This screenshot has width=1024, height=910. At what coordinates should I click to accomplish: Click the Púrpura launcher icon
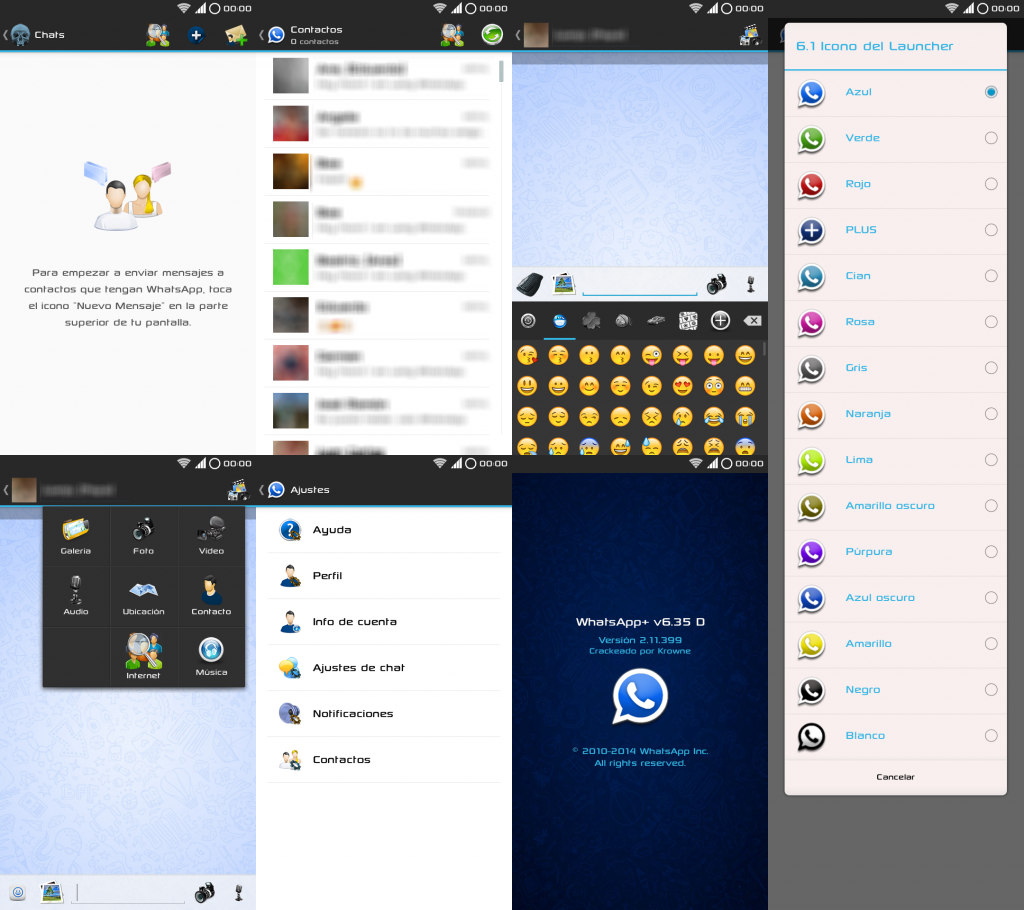[811, 553]
